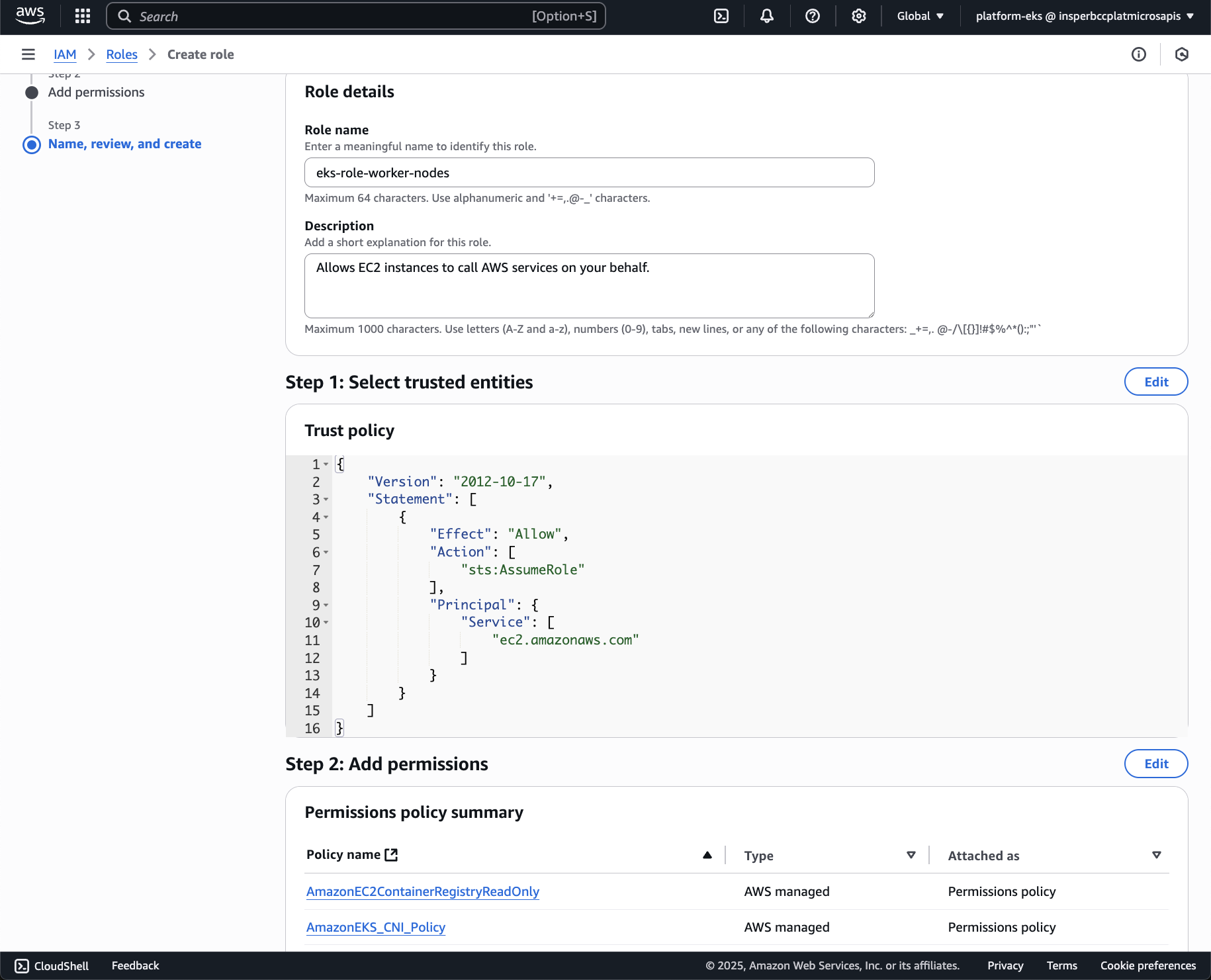Viewport: 1211px width, 980px height.
Task: Edit Step 1 trusted entities
Action: coord(1155,382)
